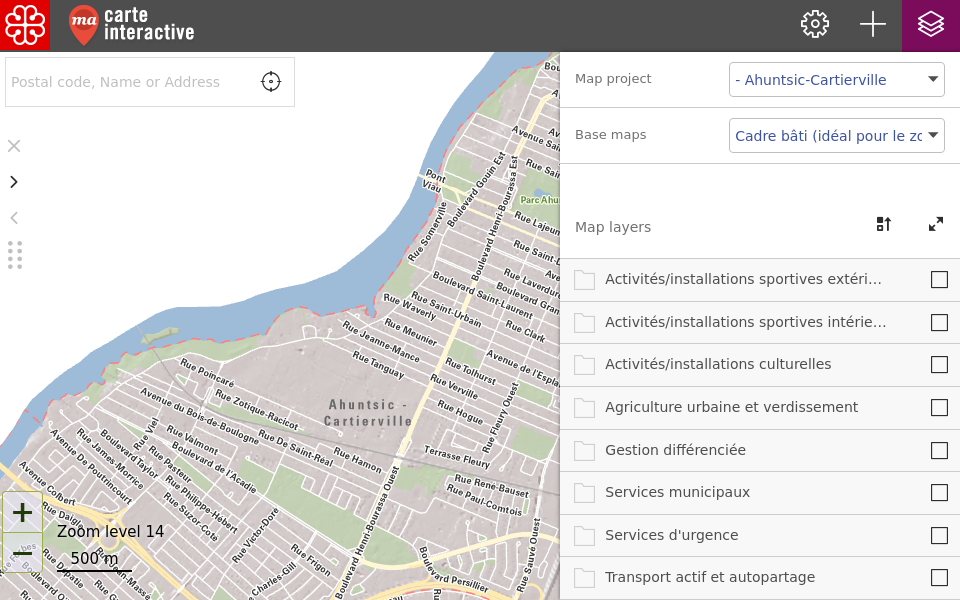Click the address search input field

pos(130,82)
